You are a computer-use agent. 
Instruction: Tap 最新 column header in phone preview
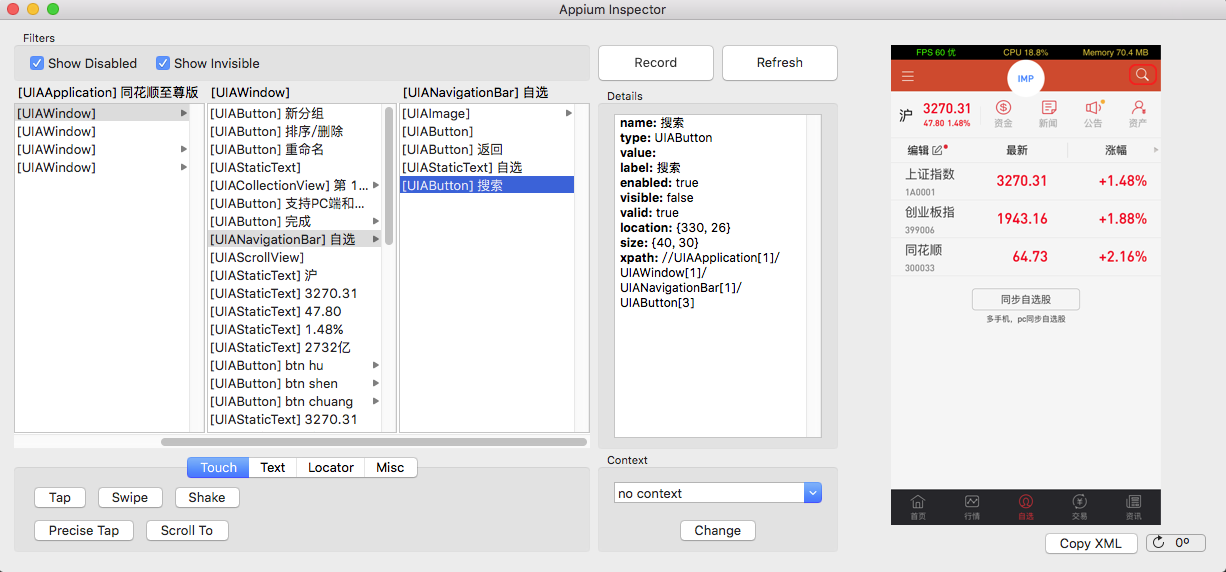[1017, 150]
